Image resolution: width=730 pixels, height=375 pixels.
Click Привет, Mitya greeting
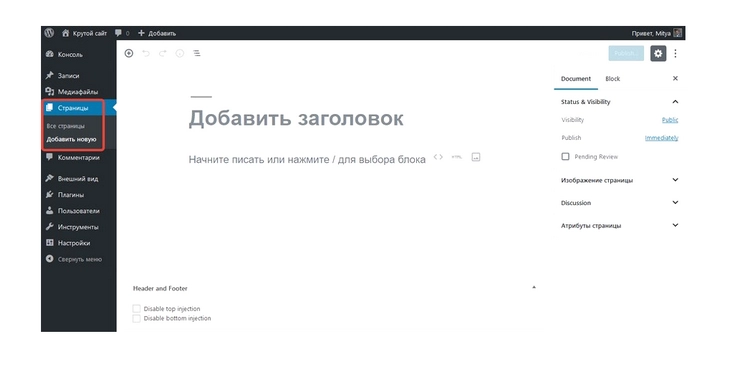650,33
